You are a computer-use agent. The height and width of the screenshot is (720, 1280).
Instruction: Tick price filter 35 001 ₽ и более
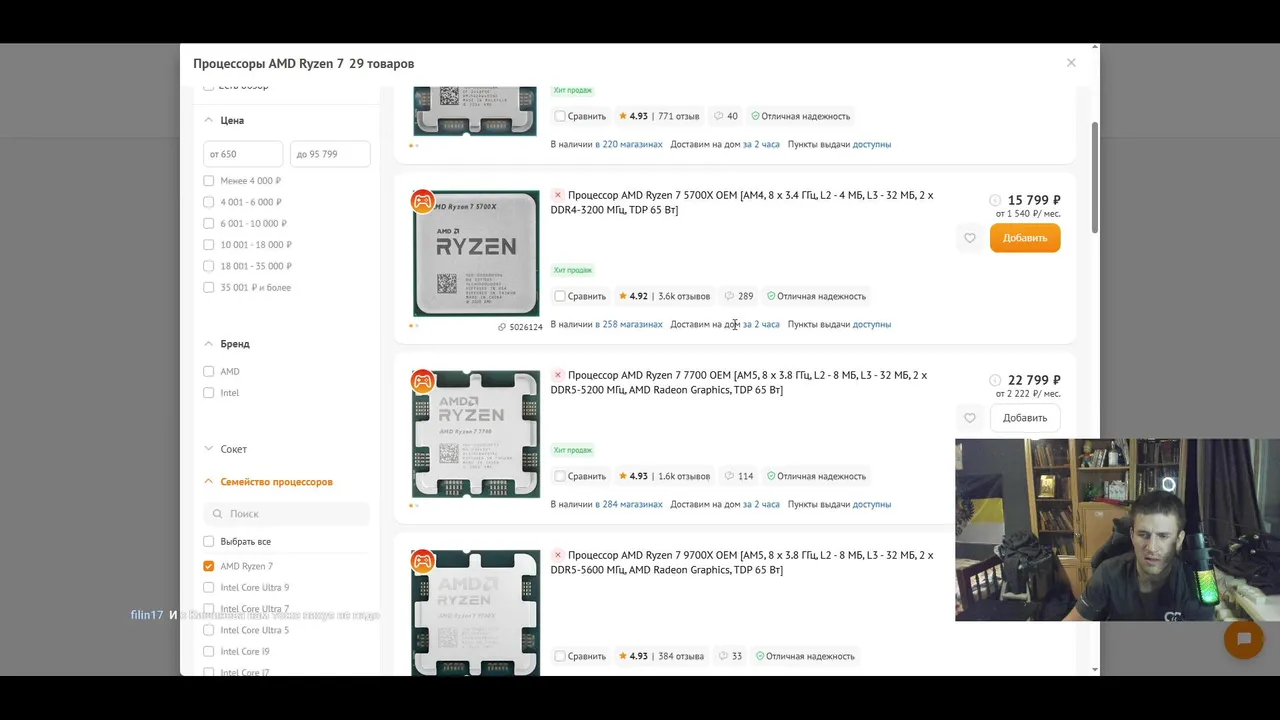(208, 288)
